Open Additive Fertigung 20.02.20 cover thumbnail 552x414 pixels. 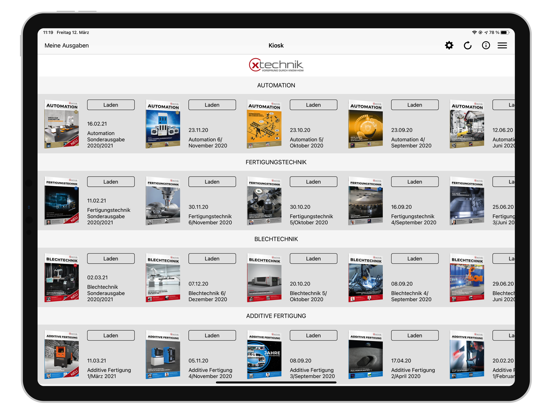pos(467,355)
